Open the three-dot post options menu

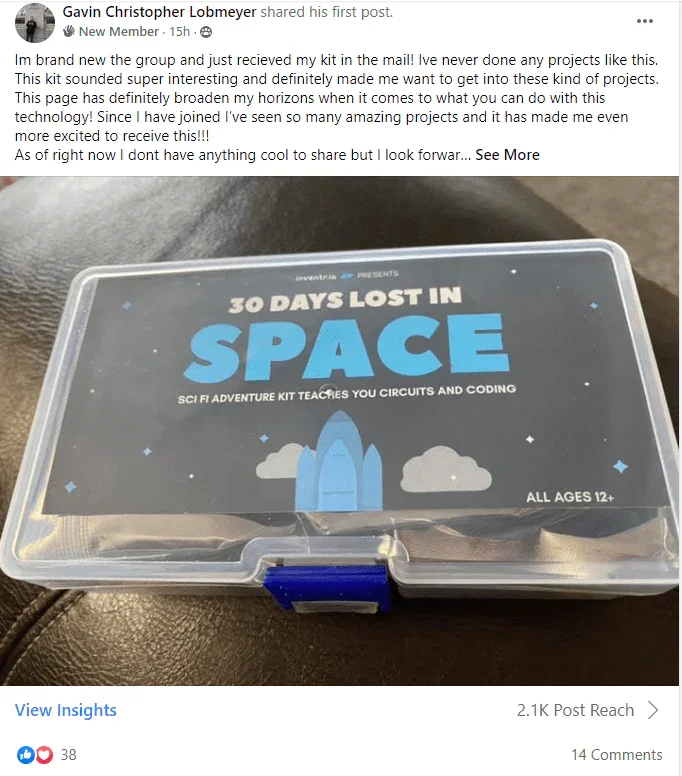click(644, 21)
